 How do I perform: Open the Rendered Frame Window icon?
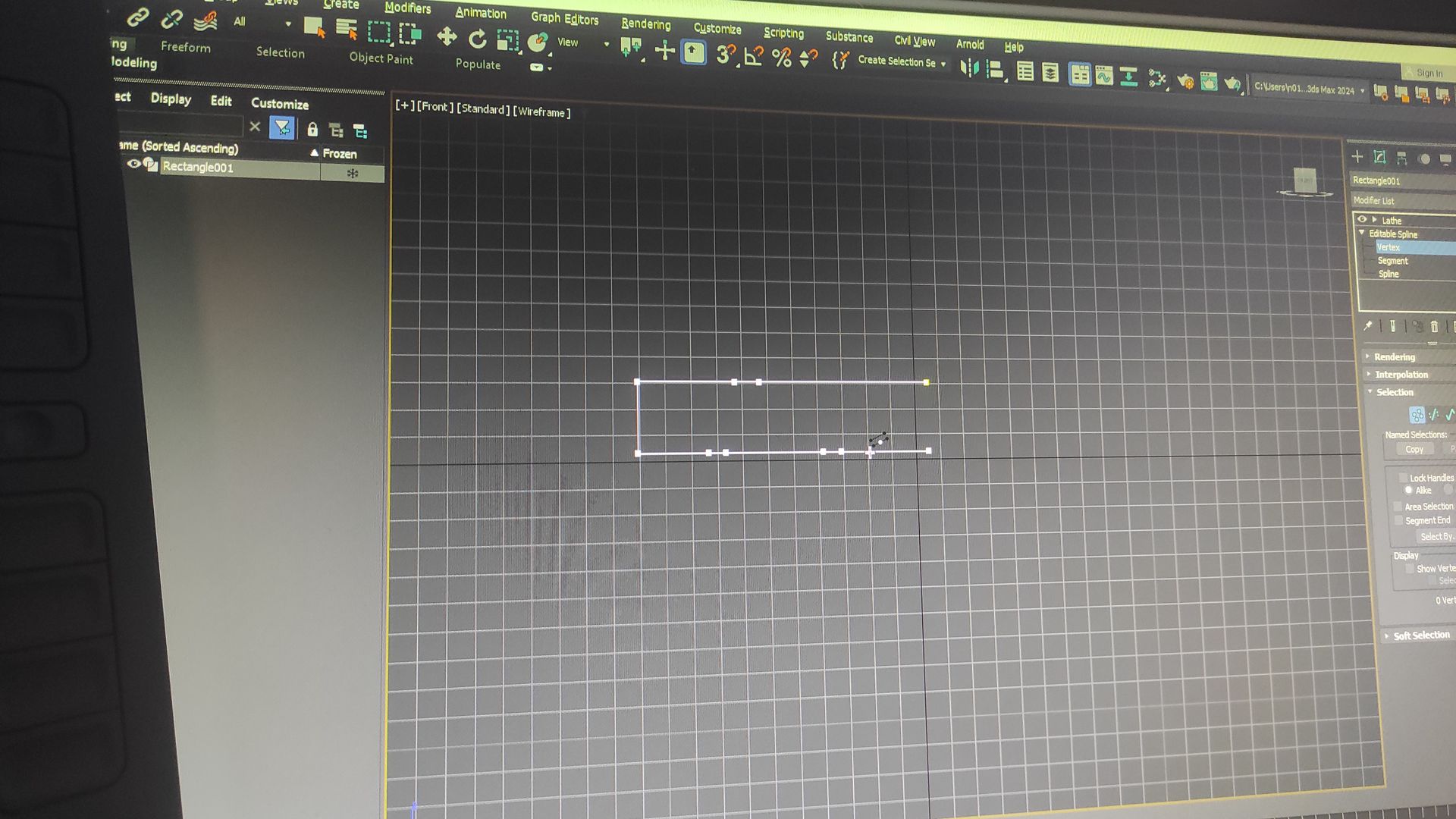click(1209, 82)
